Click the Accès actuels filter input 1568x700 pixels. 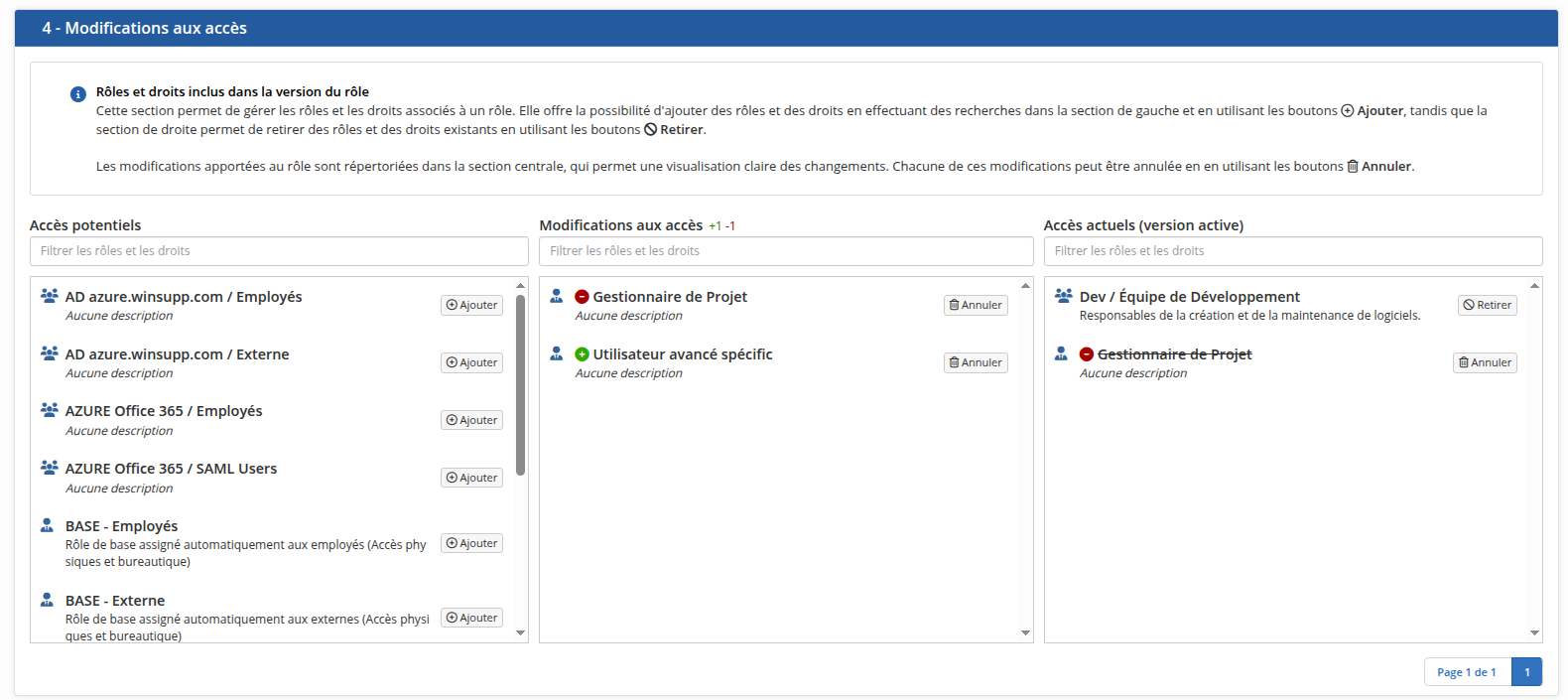tap(1292, 251)
